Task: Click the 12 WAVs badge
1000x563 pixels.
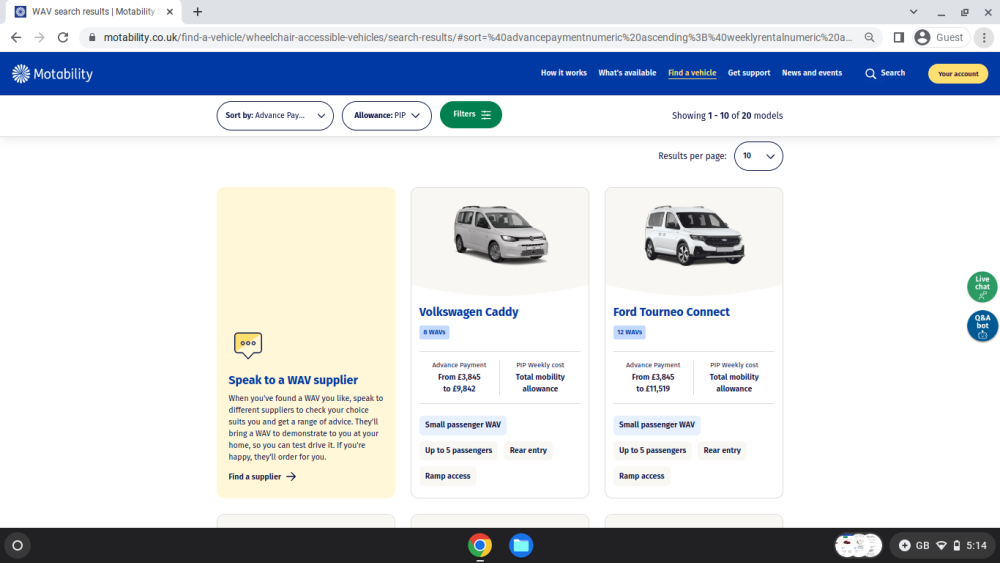Action: (x=629, y=332)
